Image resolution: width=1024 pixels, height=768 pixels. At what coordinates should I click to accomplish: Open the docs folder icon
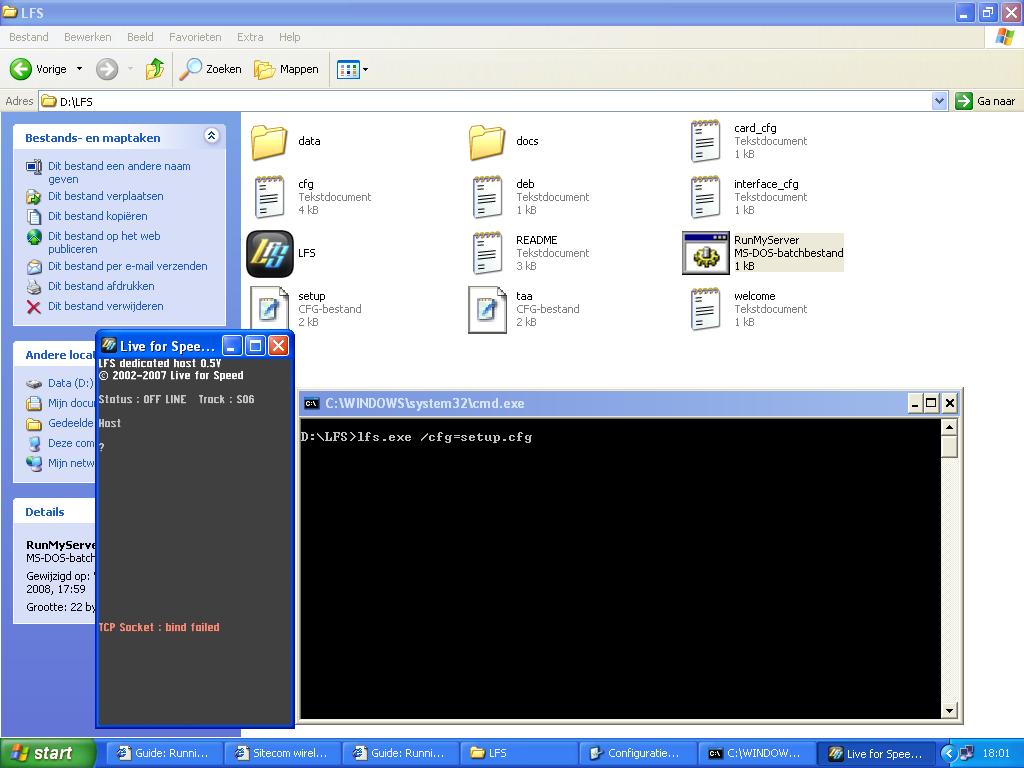pyautogui.click(x=487, y=141)
